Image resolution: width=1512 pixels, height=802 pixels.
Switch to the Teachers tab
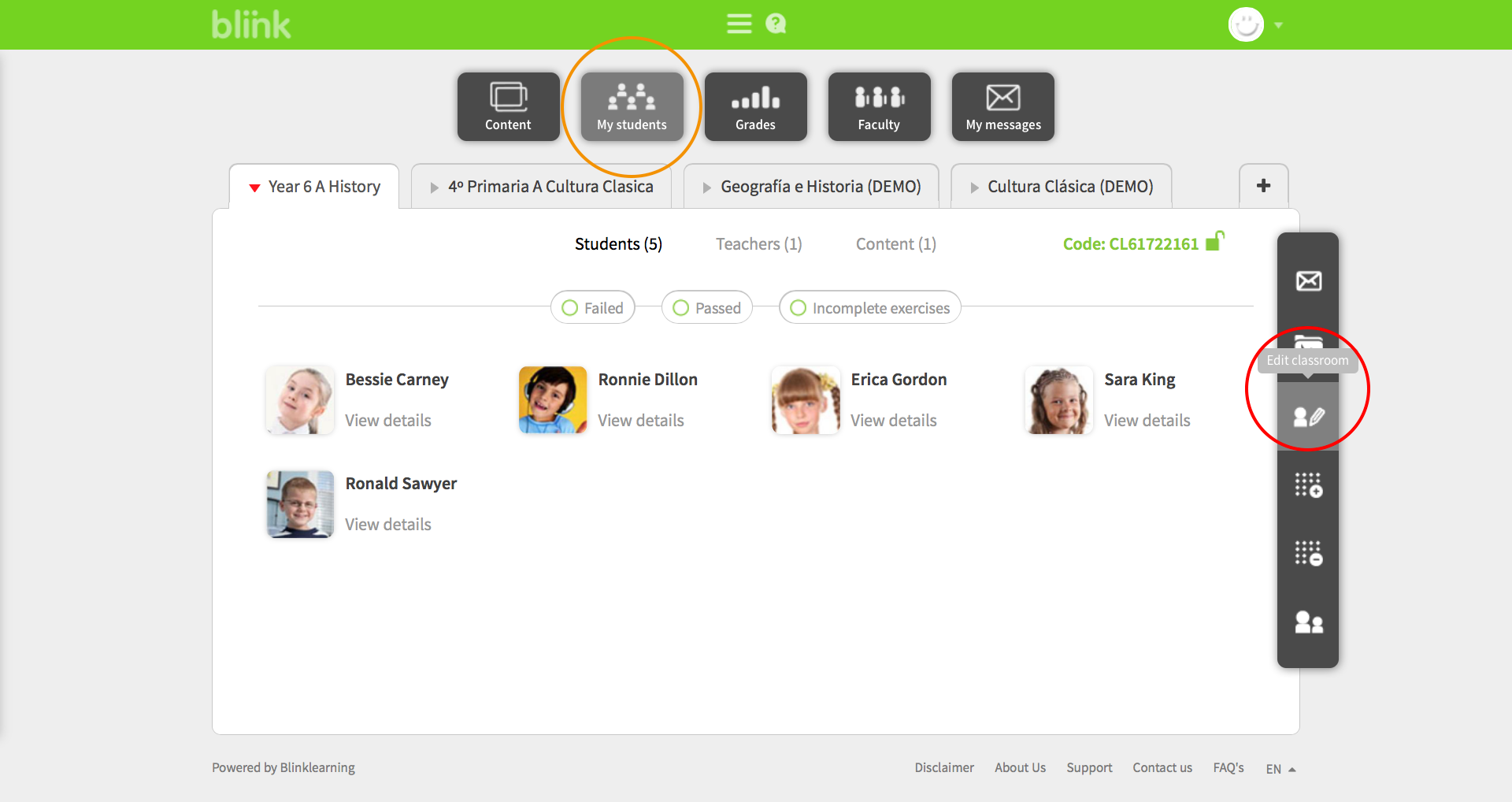pyautogui.click(x=758, y=243)
